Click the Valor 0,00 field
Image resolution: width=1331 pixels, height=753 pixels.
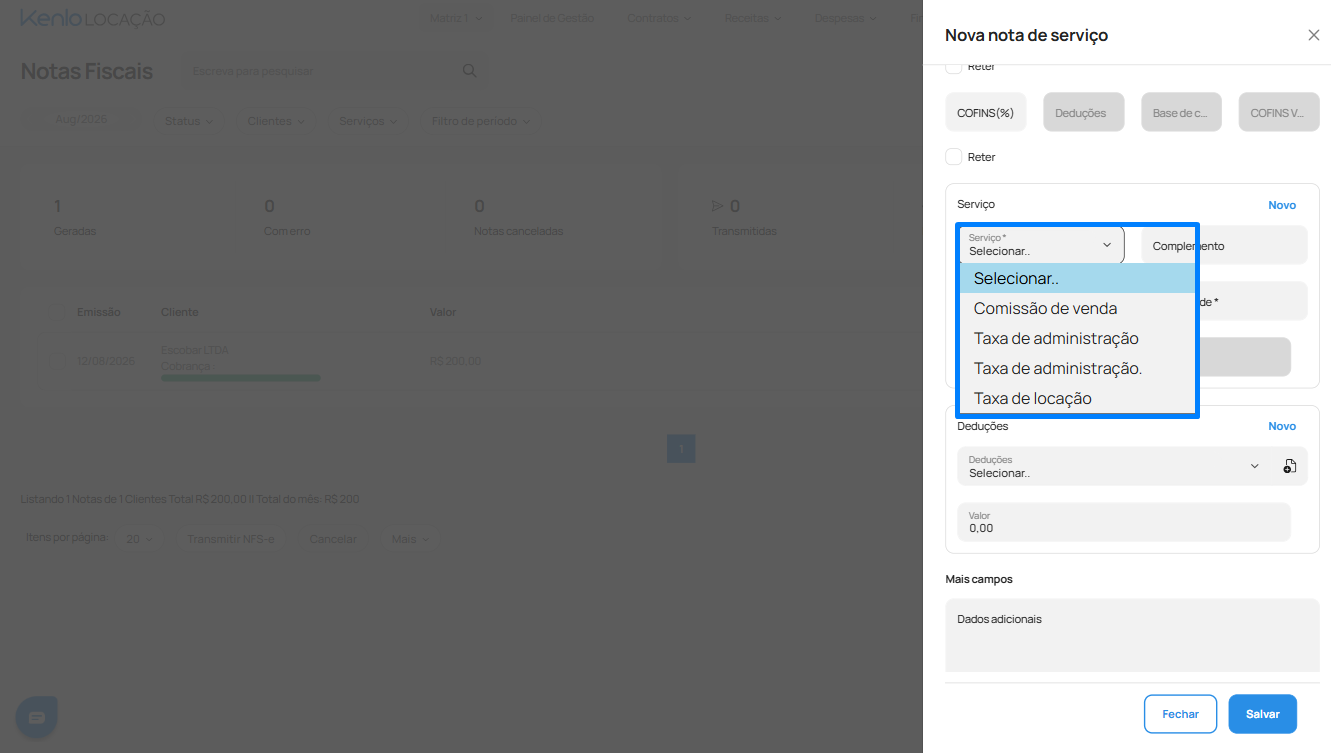1124,522
